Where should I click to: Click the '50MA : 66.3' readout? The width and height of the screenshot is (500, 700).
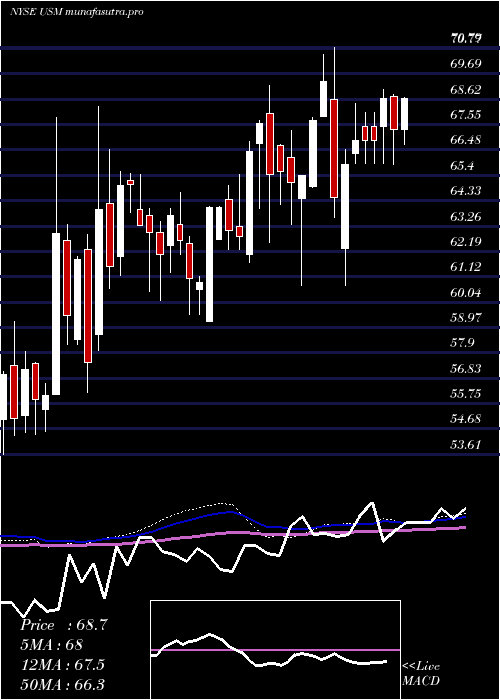coord(63,685)
